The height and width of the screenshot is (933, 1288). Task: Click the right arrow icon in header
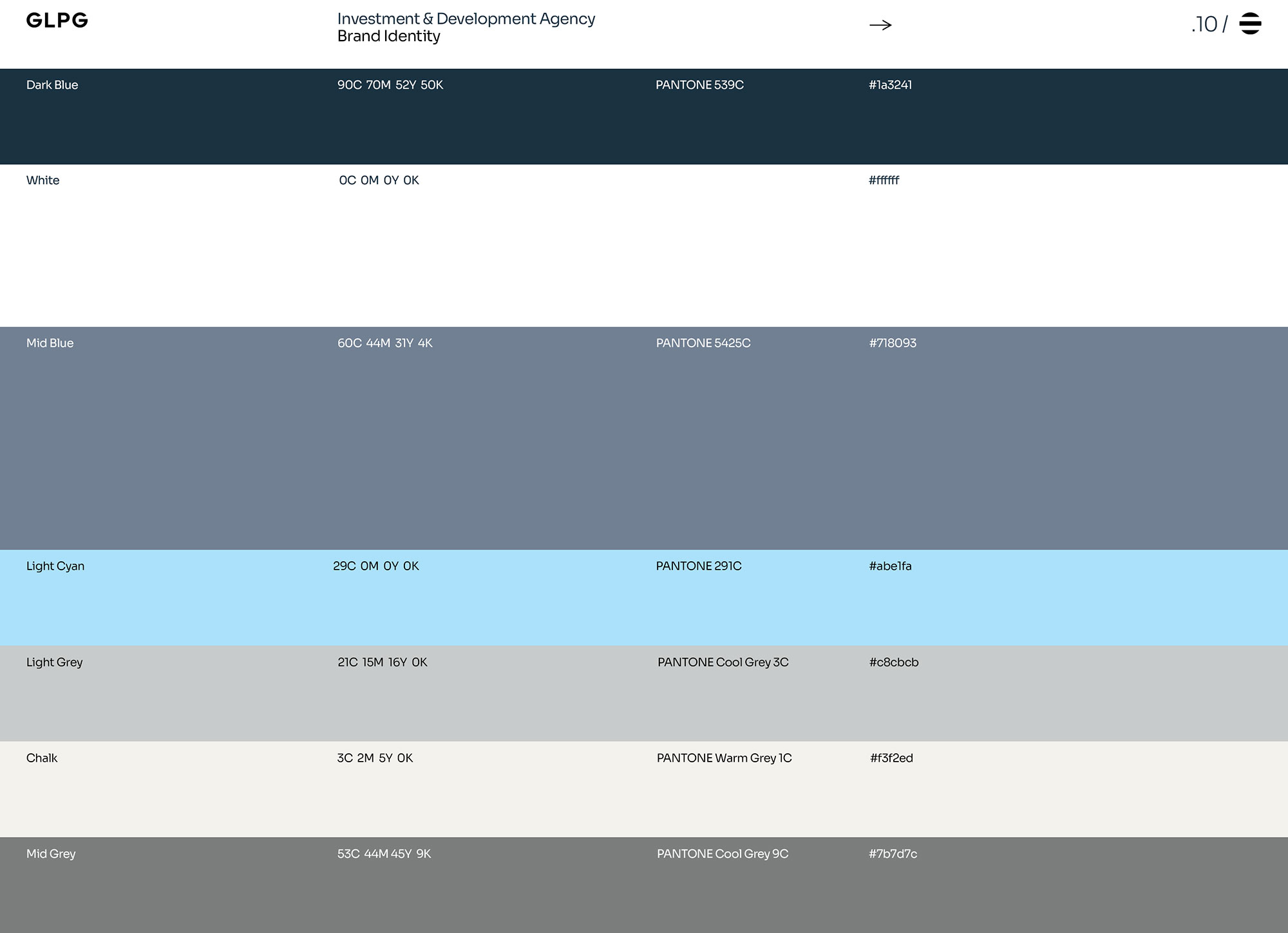880,25
